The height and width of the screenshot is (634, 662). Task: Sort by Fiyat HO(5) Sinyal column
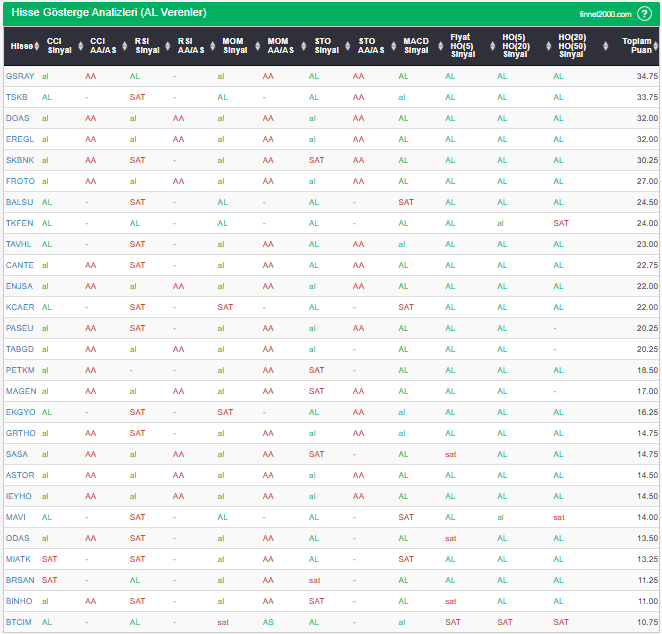coord(462,46)
